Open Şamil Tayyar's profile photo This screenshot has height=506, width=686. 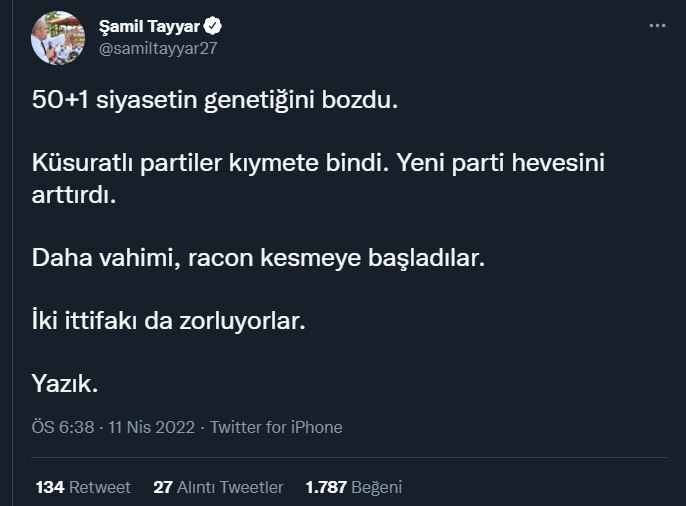click(58, 38)
